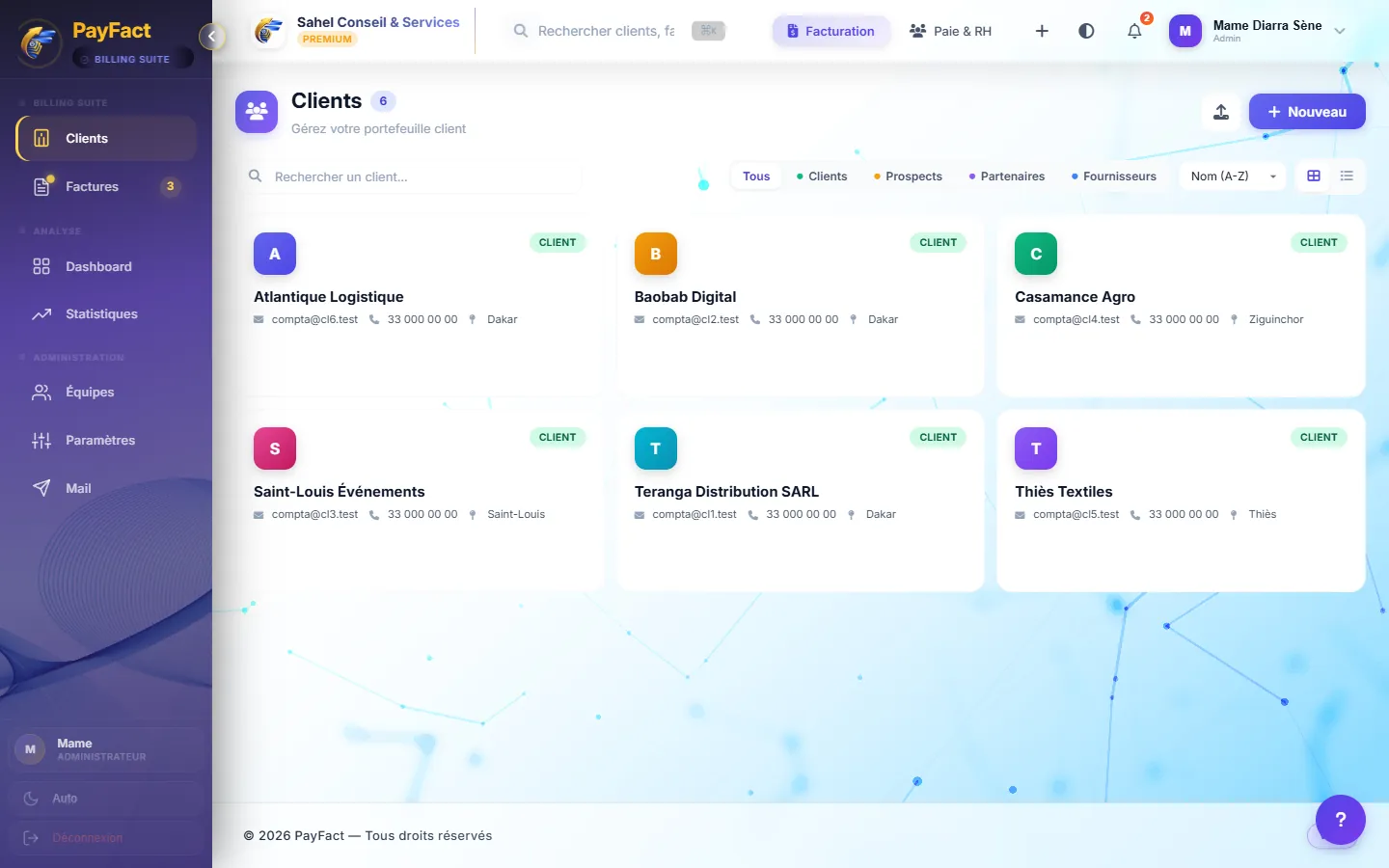Screen dimensions: 1389x868
Task: Click the Casamance Agro avatar icon
Action: click(1036, 254)
